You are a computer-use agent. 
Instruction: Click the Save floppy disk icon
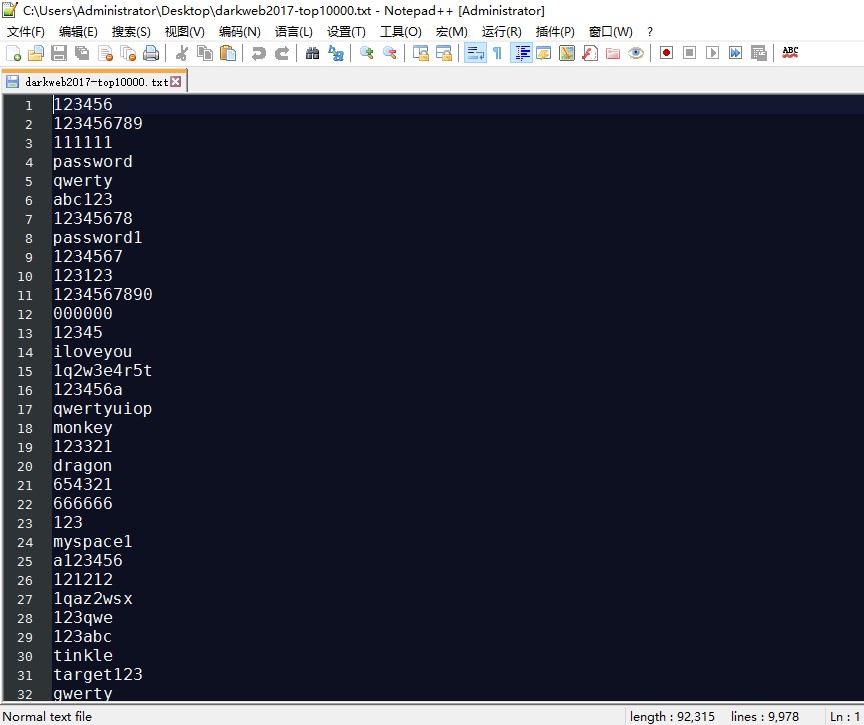pyautogui.click(x=58, y=53)
